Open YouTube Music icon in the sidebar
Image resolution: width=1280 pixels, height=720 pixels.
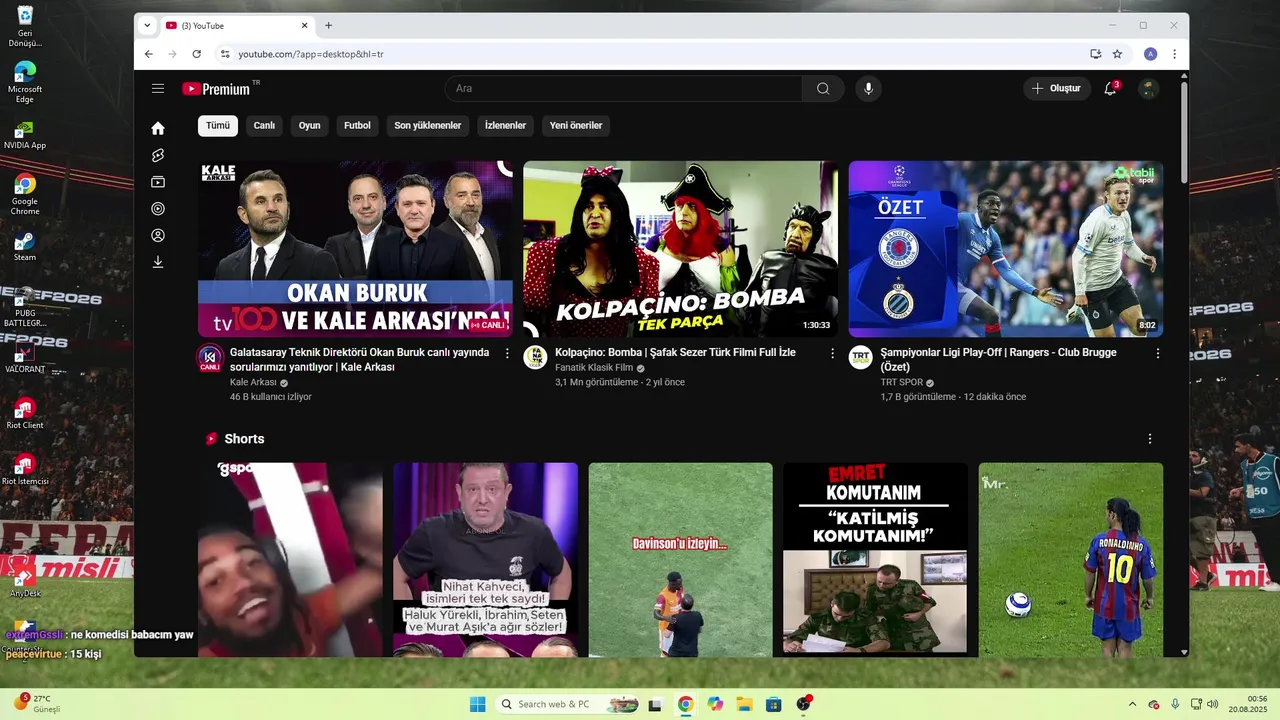(158, 209)
